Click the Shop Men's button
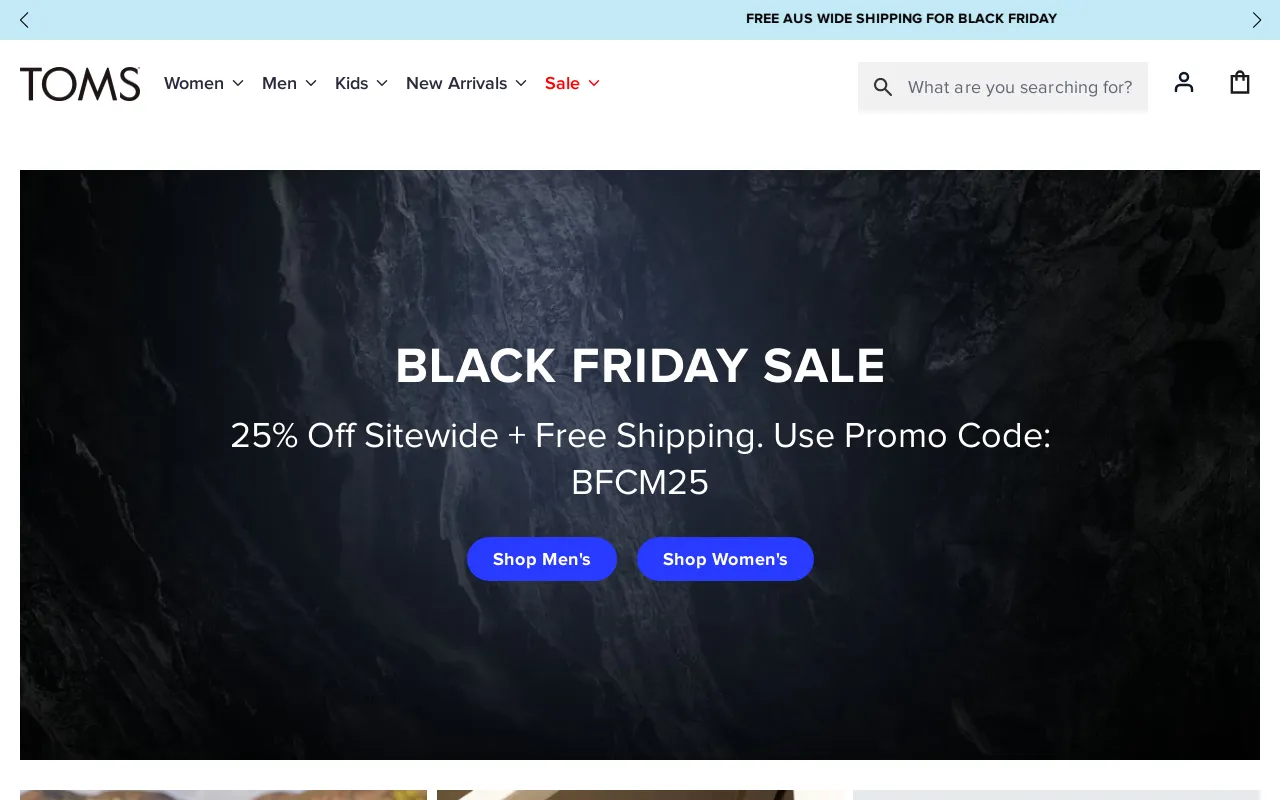The width and height of the screenshot is (1280, 800). coord(542,559)
